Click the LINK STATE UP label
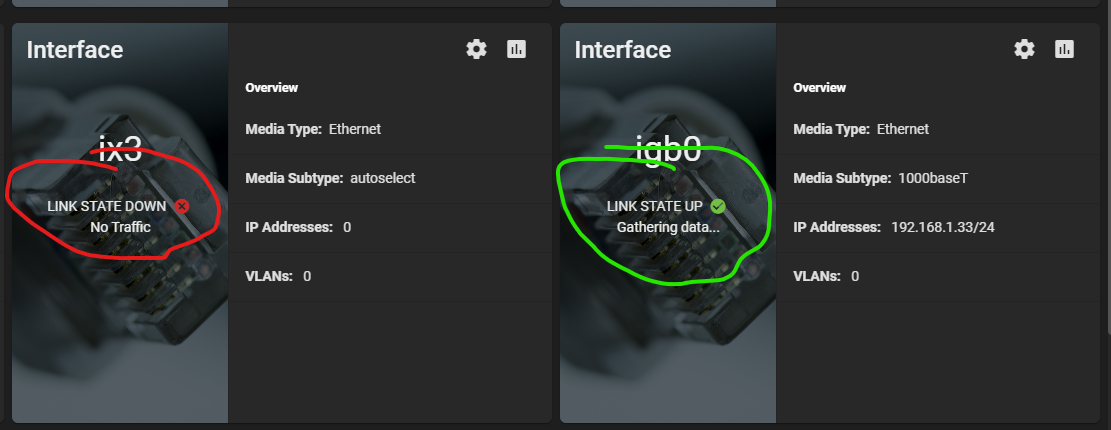This screenshot has height=430, width=1111. point(655,206)
